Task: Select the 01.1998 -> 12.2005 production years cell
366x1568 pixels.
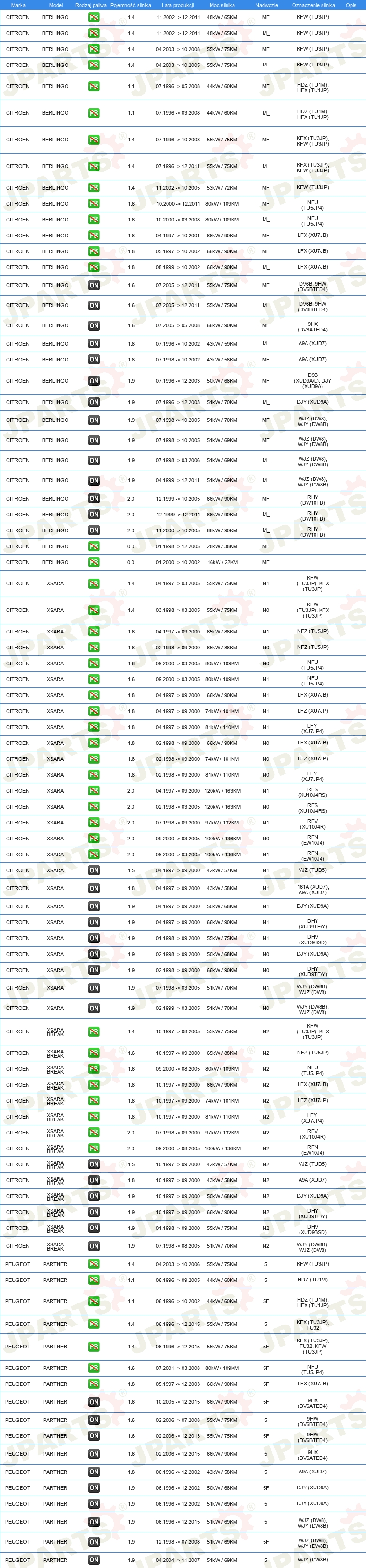Action: [177, 546]
